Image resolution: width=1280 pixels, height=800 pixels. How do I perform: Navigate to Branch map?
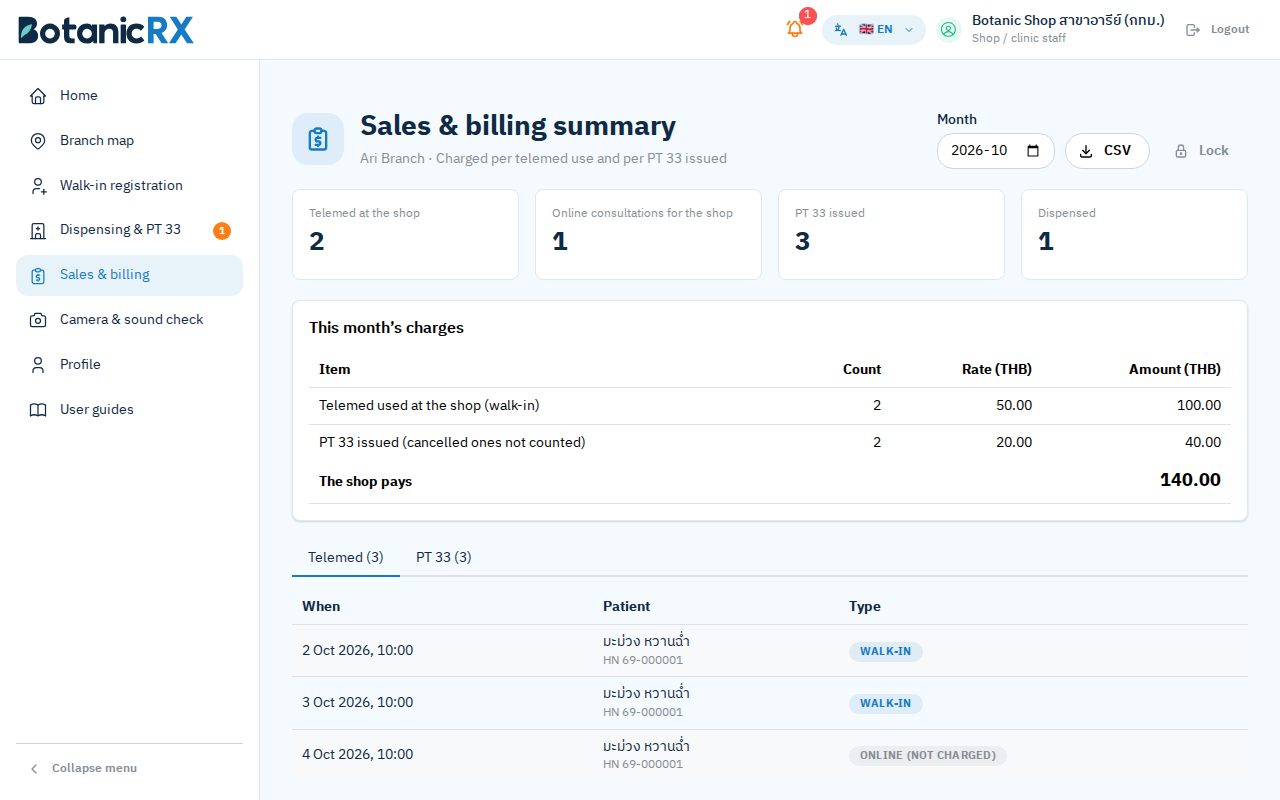coord(129,141)
